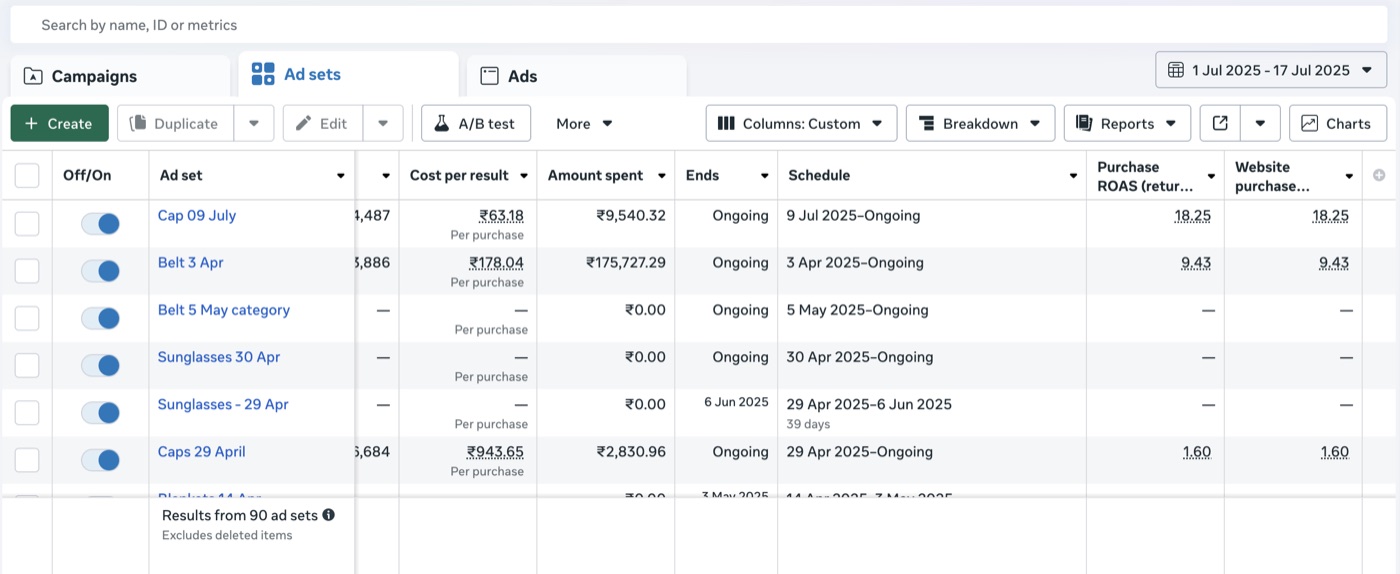Screen dimensions: 1400x574
Task: Toggle off the Cap 09 July ad set
Action: tap(101, 224)
